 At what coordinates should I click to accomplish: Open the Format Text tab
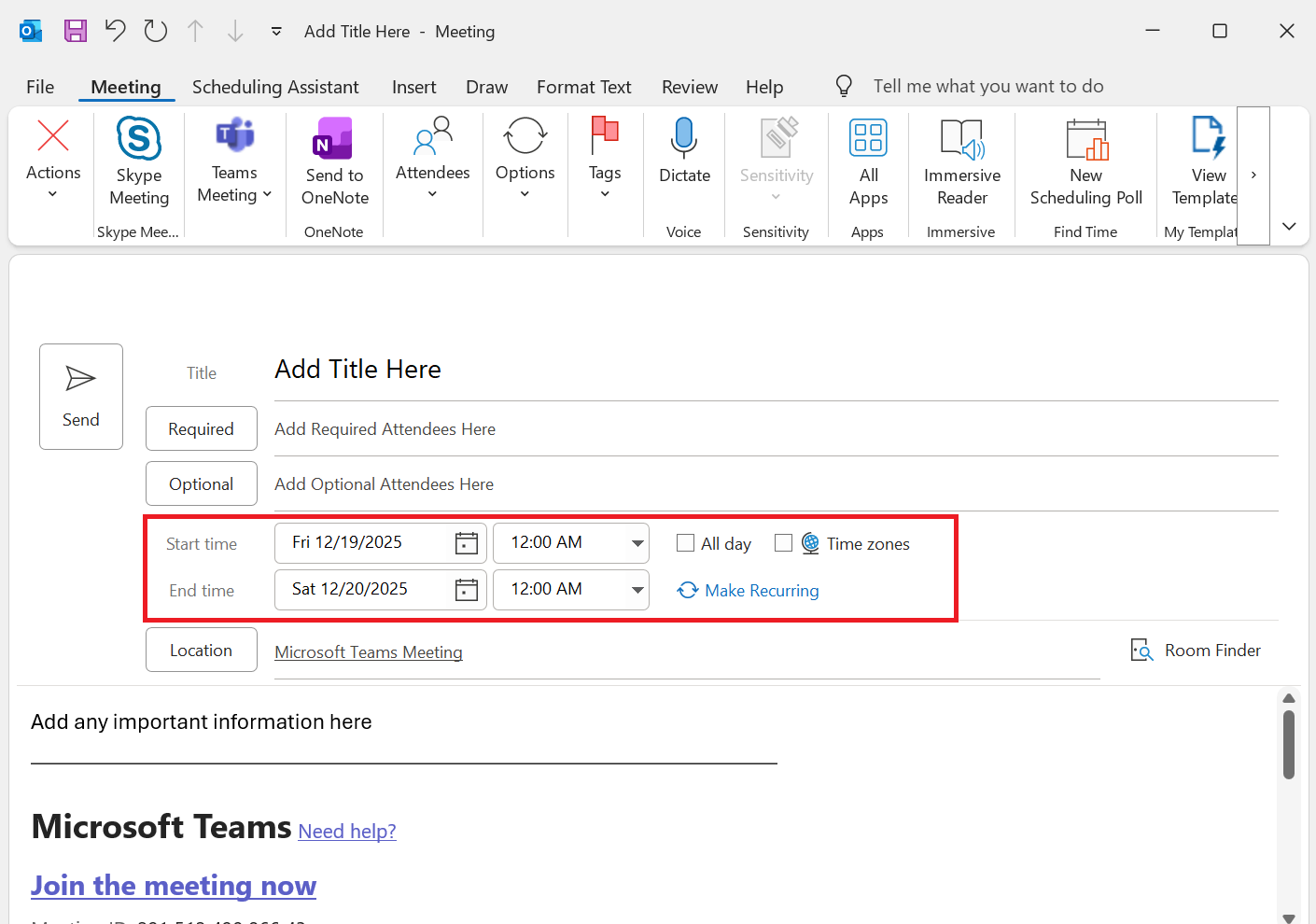pos(583,87)
